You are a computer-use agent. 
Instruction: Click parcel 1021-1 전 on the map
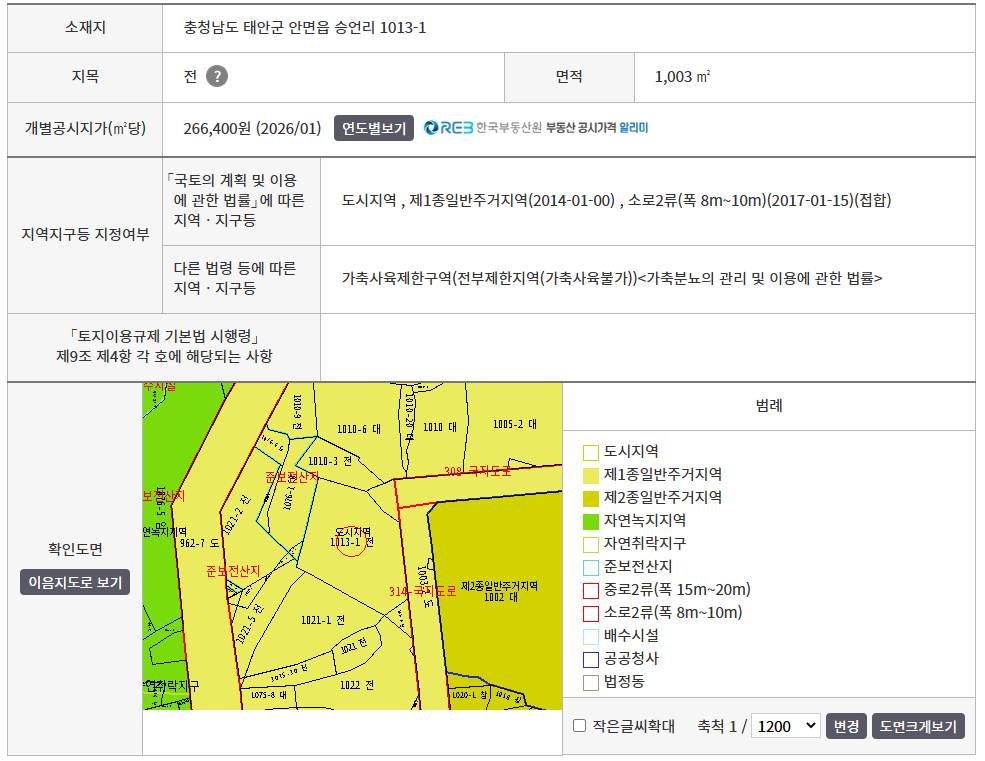[323, 620]
